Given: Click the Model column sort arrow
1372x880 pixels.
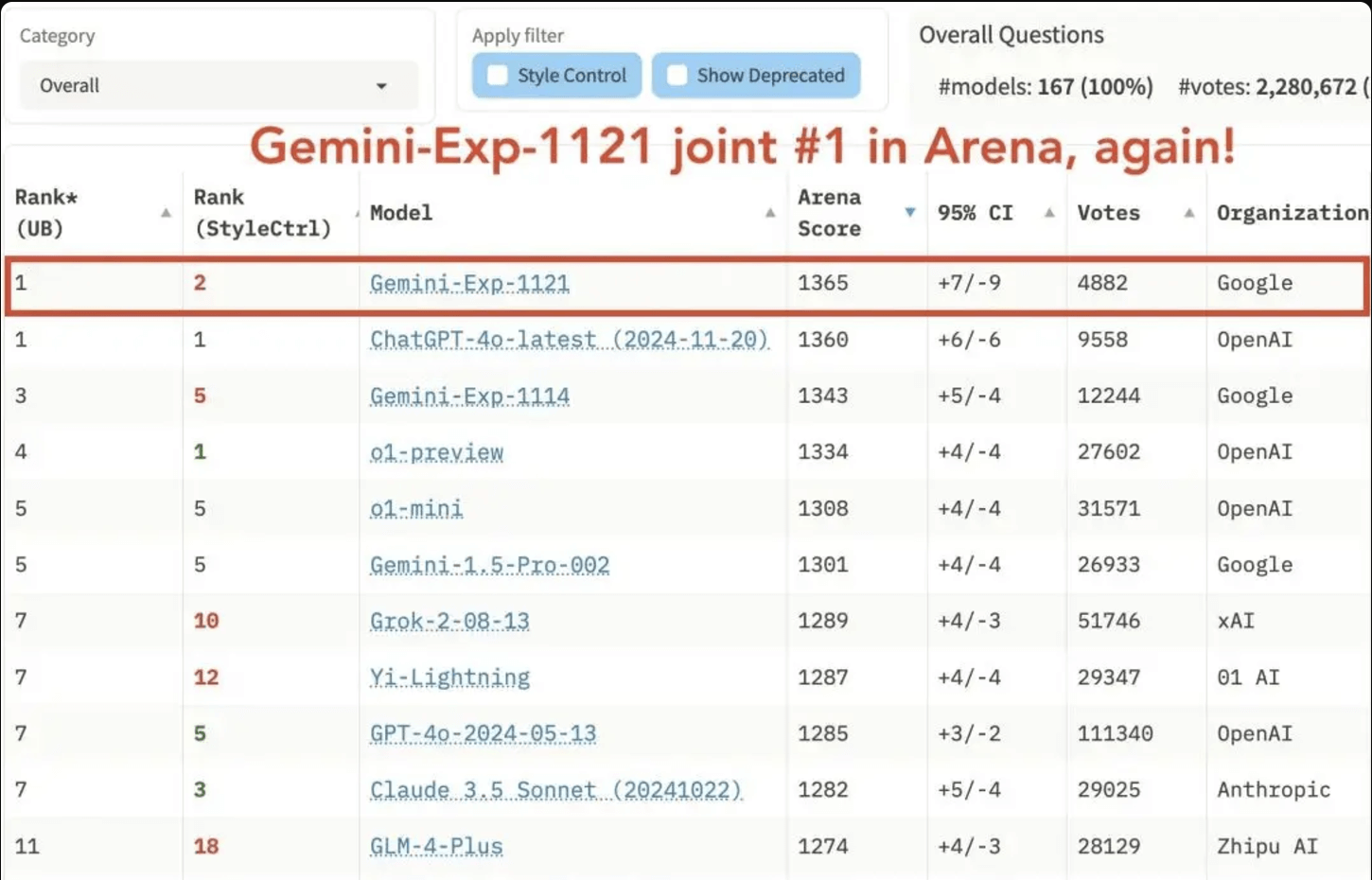Looking at the screenshot, I should click(769, 214).
